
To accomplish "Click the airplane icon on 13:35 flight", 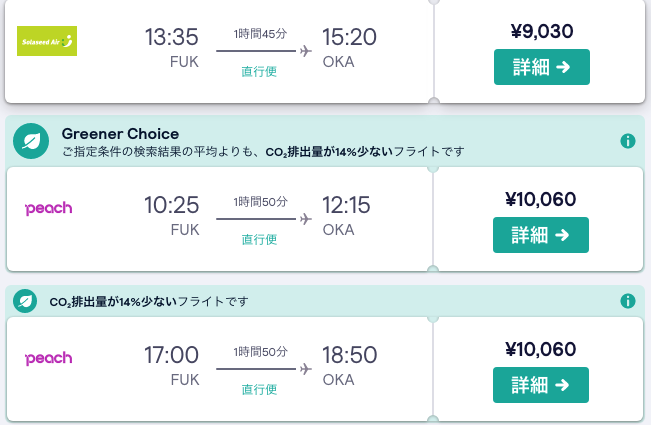I will tap(306, 51).
